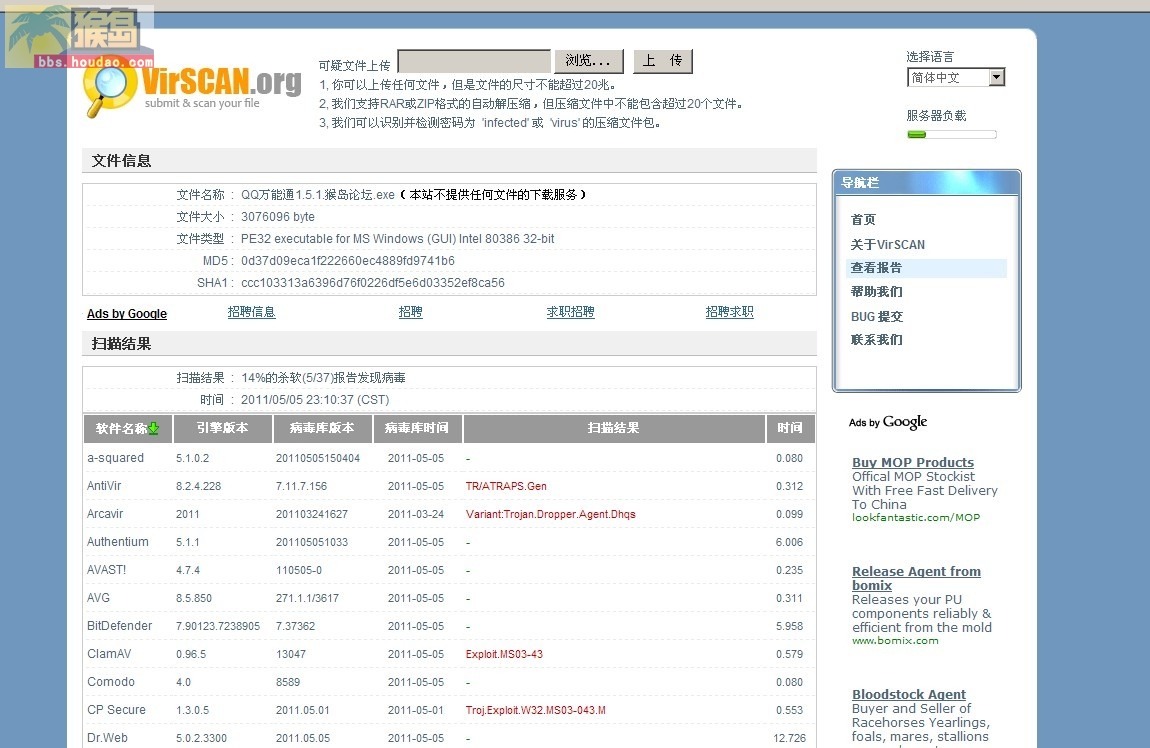Viewport: 1150px width, 748px height.
Task: Click the Authentium row name
Action: tap(117, 542)
